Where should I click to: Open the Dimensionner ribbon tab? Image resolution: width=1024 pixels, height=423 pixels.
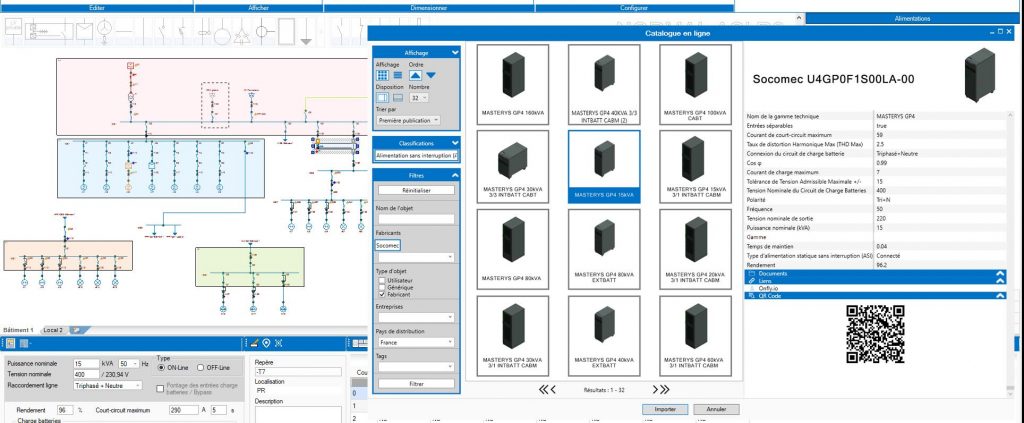(x=429, y=8)
